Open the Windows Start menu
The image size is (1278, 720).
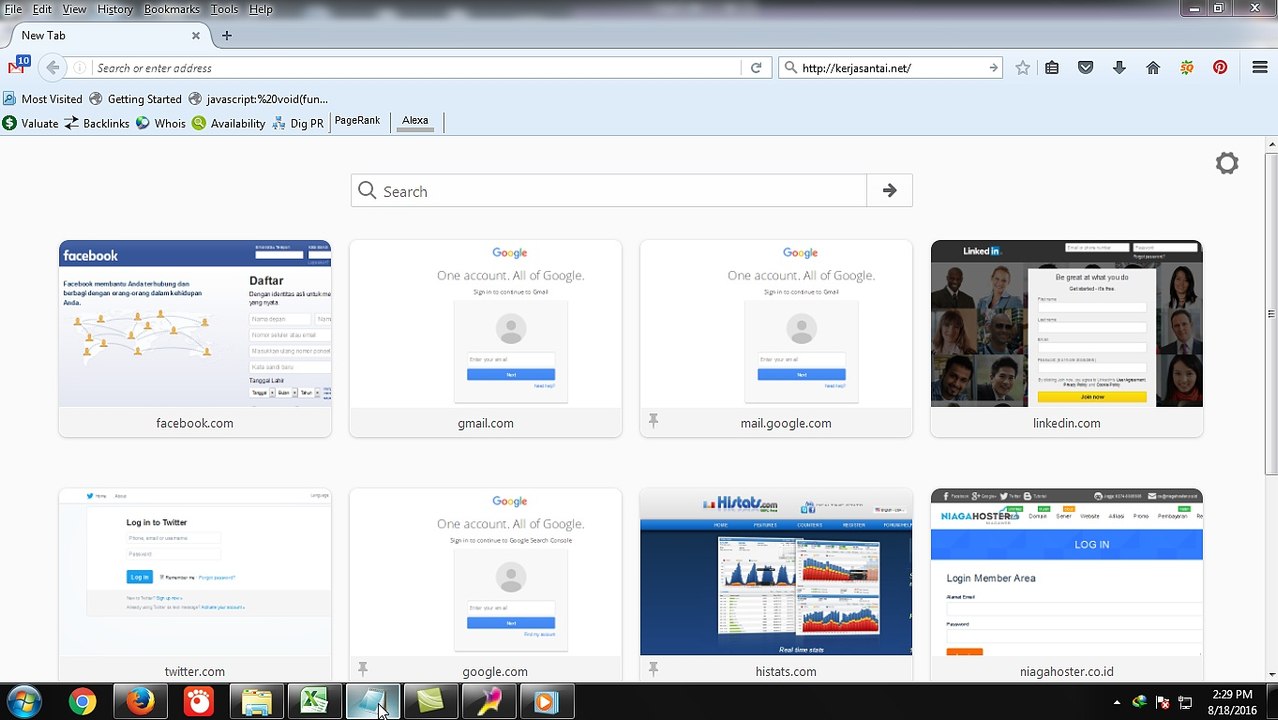click(23, 702)
